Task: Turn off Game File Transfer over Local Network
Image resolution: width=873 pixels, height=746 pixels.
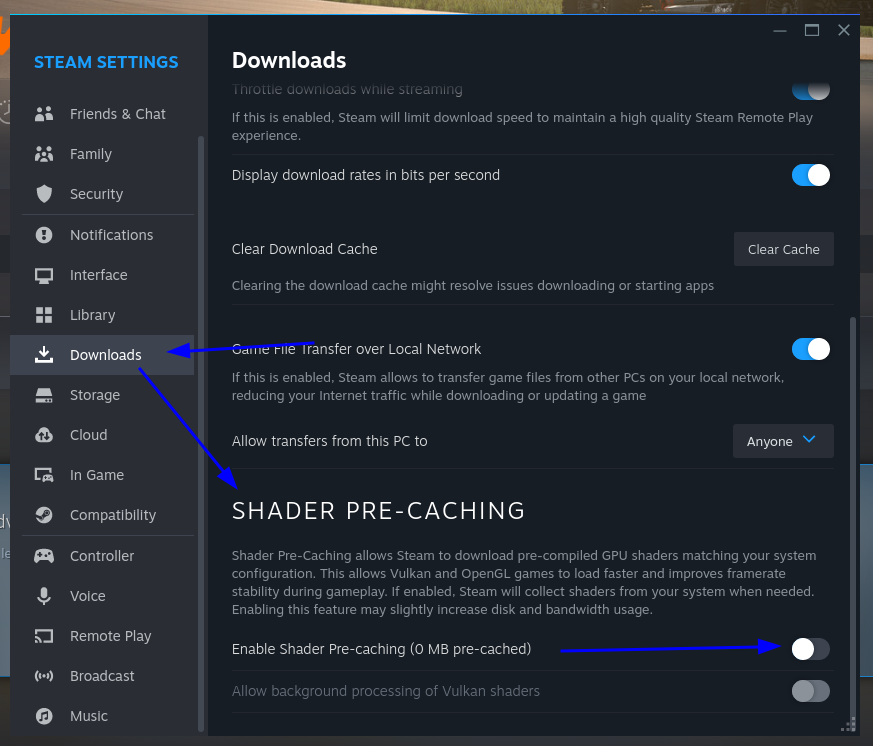Action: coord(811,349)
